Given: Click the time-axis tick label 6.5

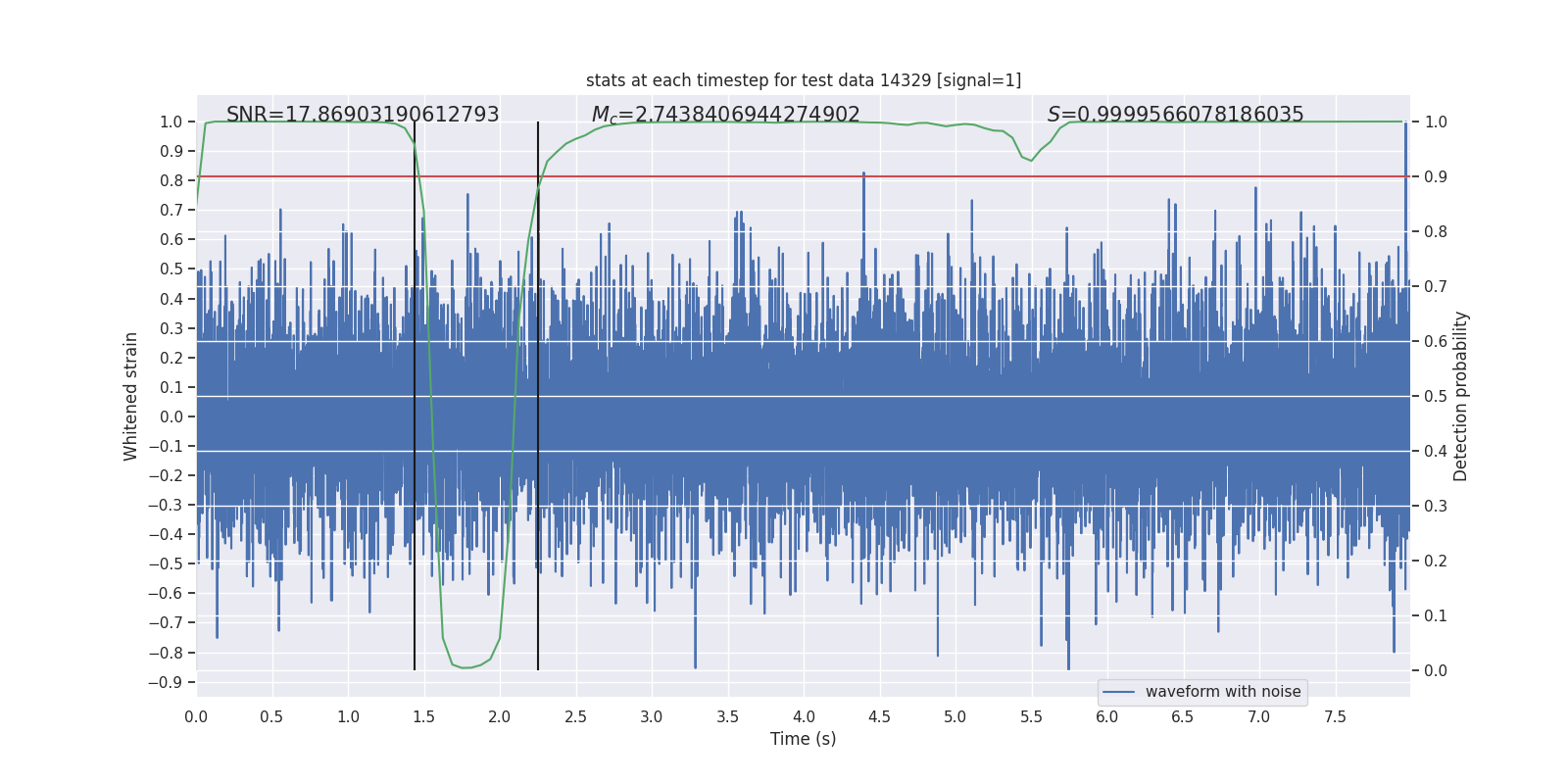Looking at the screenshot, I should tap(1183, 716).
